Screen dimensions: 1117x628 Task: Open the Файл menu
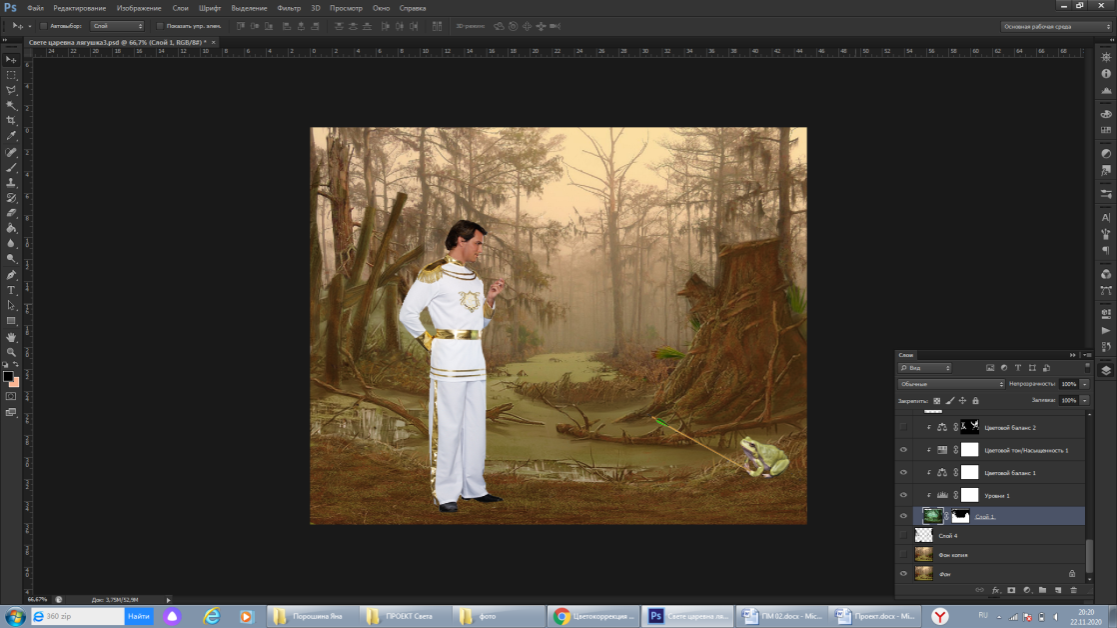point(36,8)
